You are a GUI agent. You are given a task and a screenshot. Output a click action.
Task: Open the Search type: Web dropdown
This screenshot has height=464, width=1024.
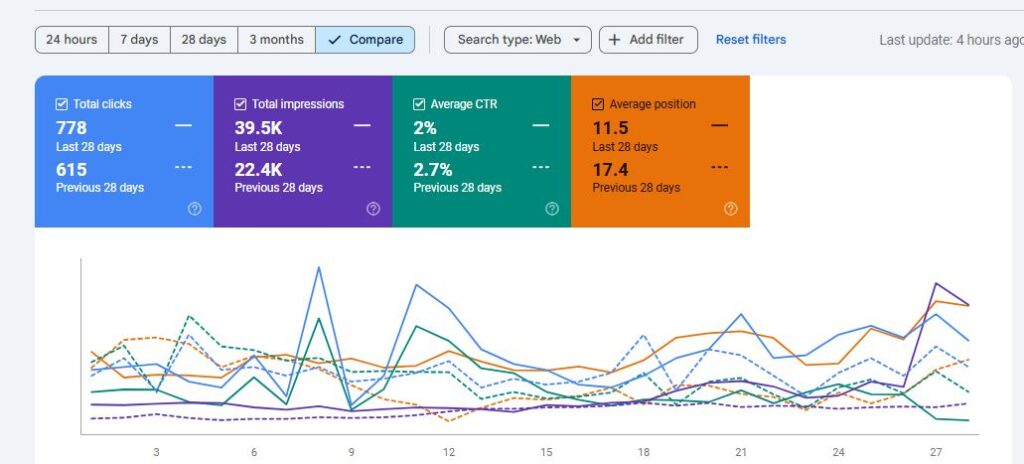518,40
